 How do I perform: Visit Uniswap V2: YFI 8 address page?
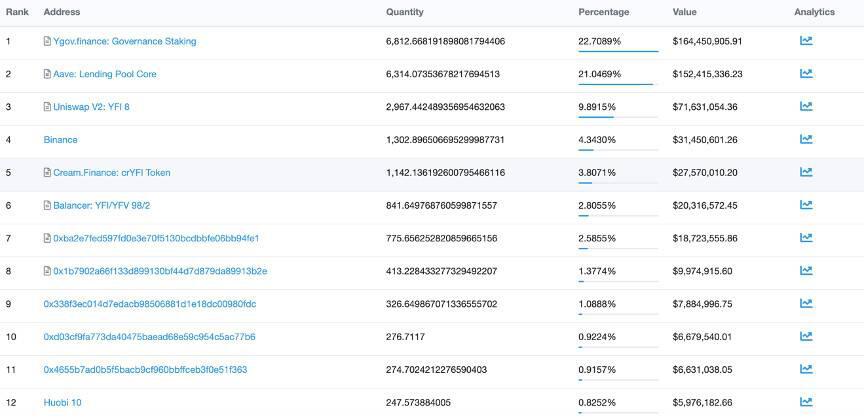pos(91,107)
